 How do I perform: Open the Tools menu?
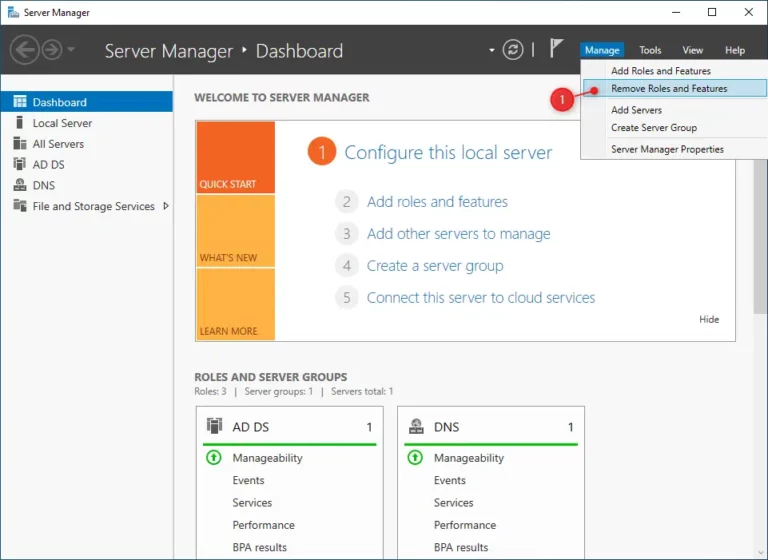coord(650,50)
